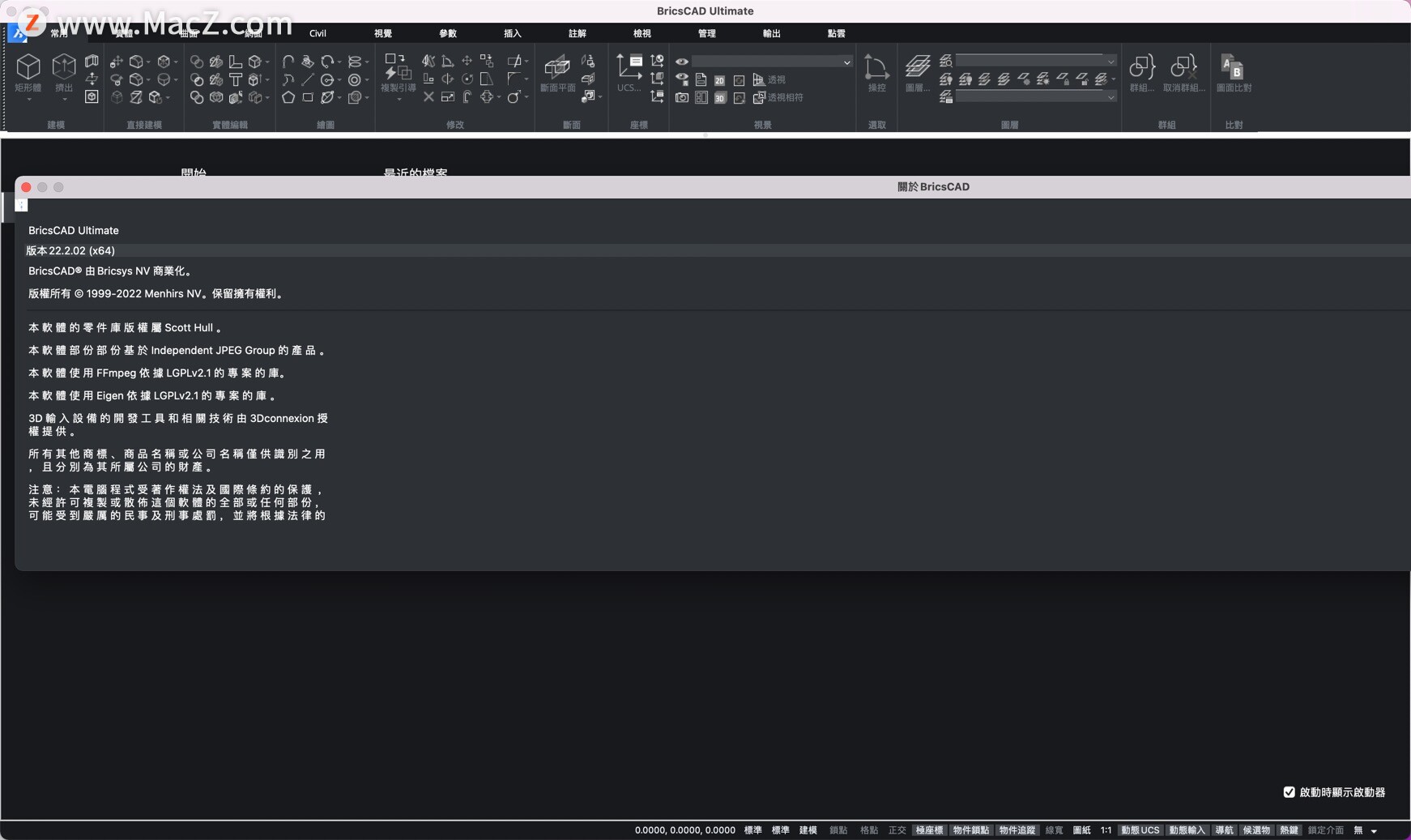Toggle 物件追蹤 object tracking in status bar
The width and height of the screenshot is (1411, 840).
tap(1017, 830)
